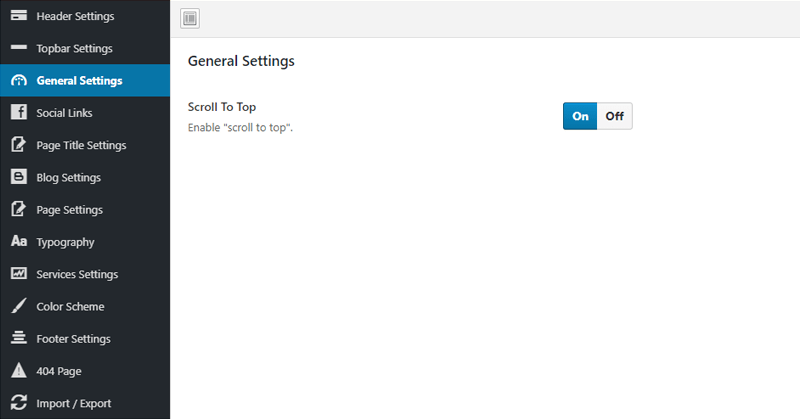Open the Typography options label
Viewport: 800px width, 419px height.
[65, 242]
